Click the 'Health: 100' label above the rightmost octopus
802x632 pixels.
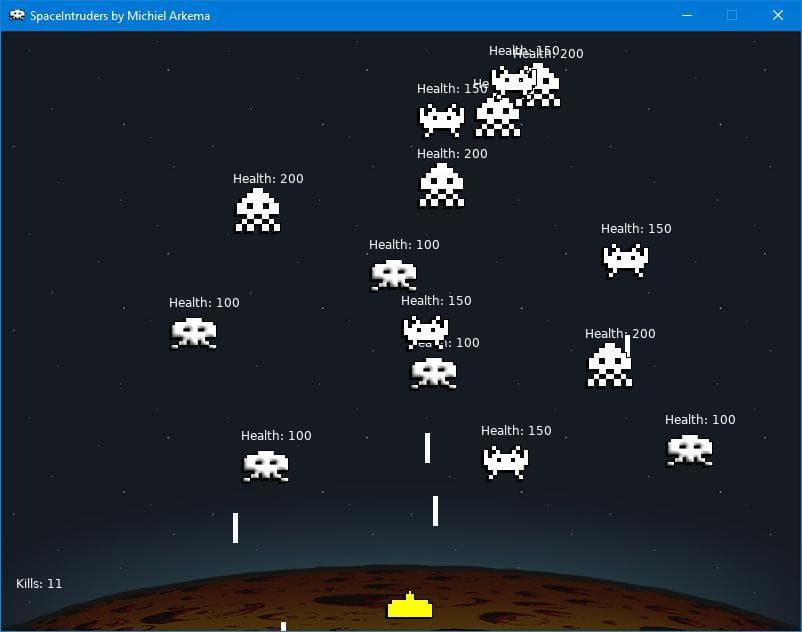click(700, 419)
